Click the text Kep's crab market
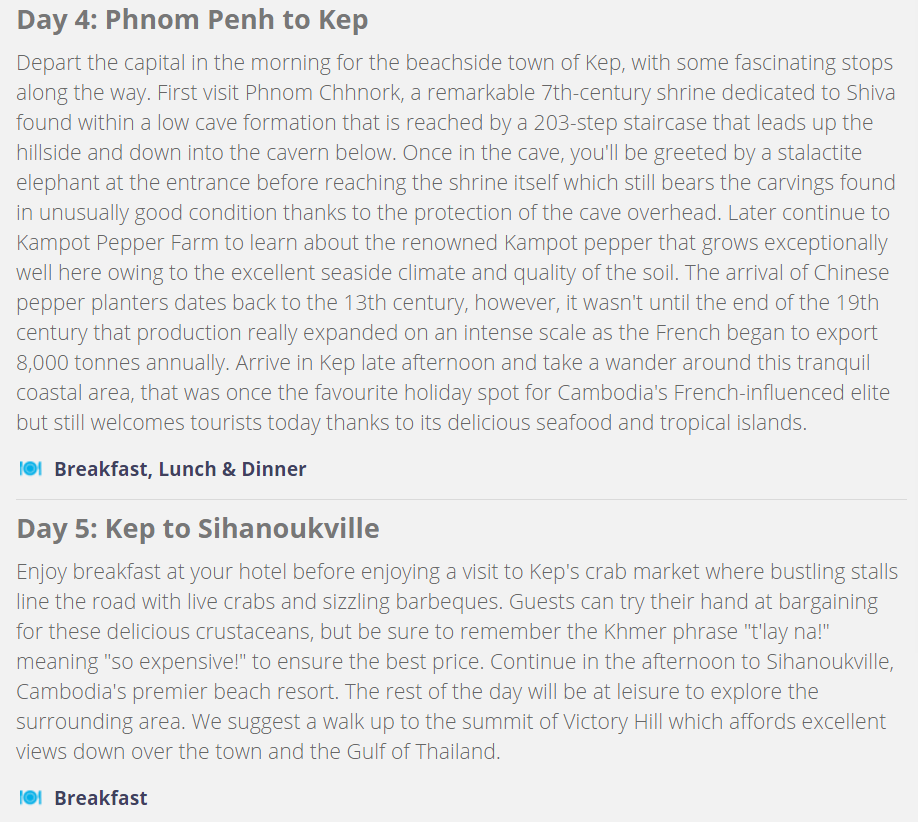The height and width of the screenshot is (822, 918). click(x=614, y=571)
